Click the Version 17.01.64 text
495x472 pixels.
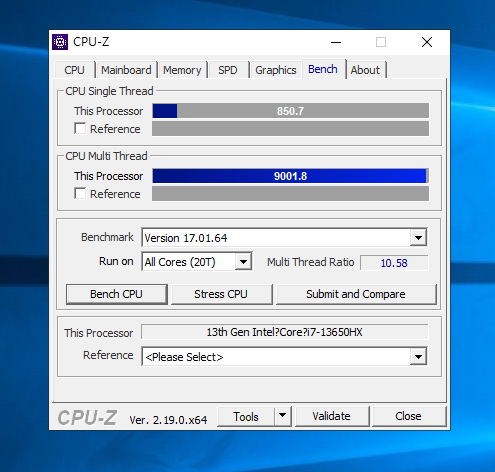pos(186,238)
